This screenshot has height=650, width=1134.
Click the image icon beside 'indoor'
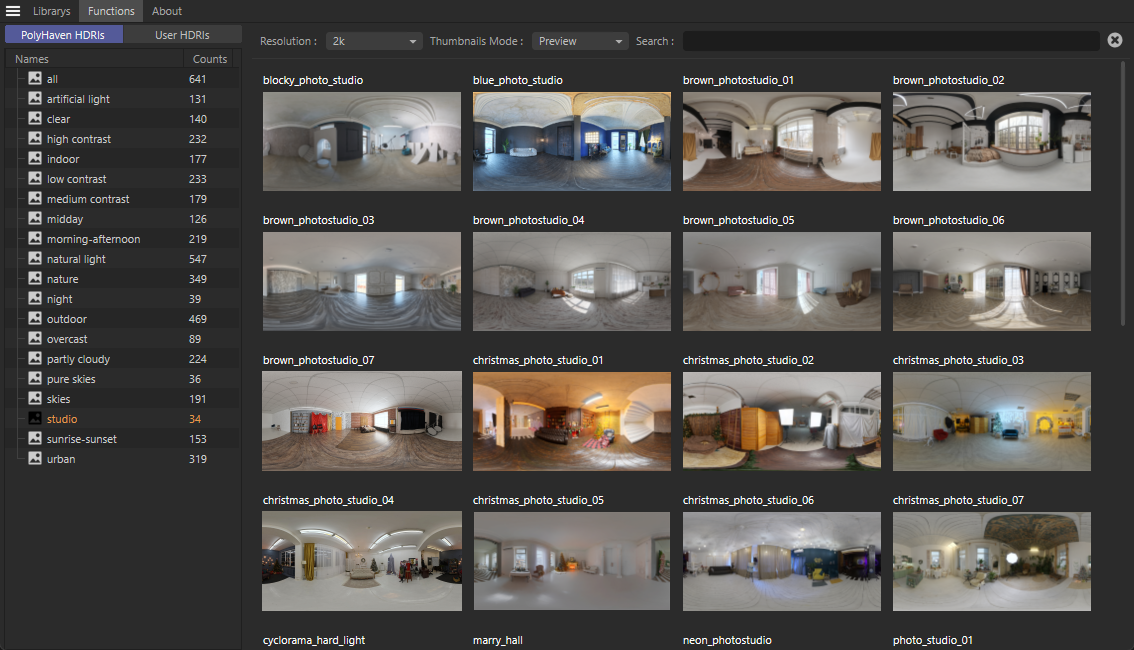(35, 158)
